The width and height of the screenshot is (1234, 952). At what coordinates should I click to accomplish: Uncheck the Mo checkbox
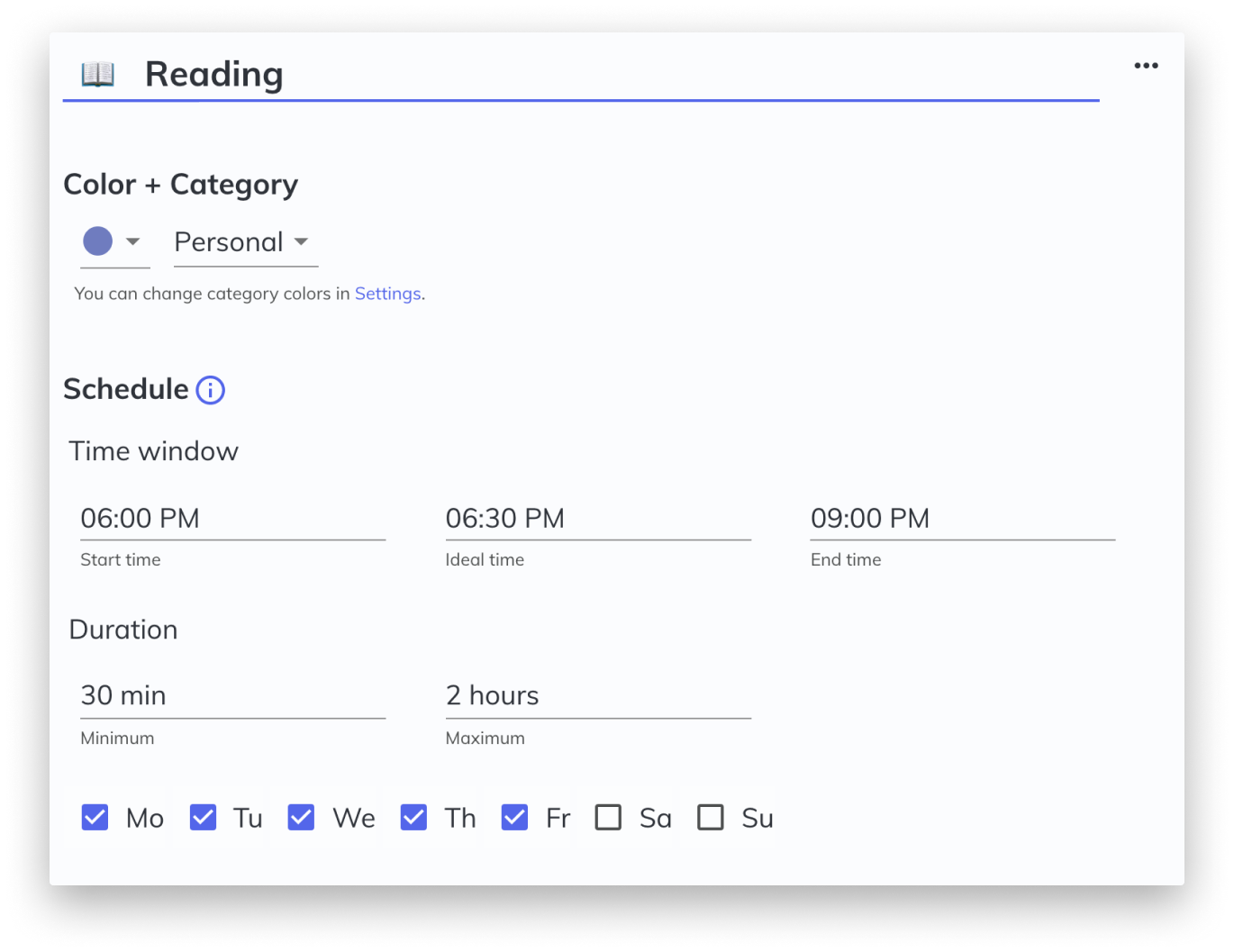coord(95,818)
